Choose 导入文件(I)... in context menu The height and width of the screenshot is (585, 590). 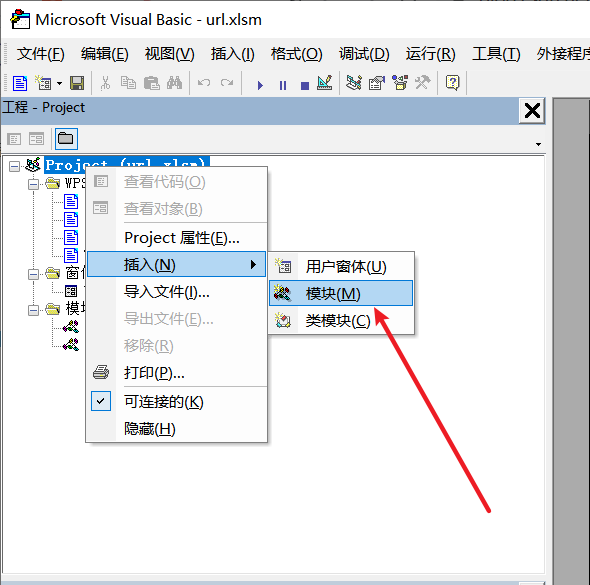[176, 292]
